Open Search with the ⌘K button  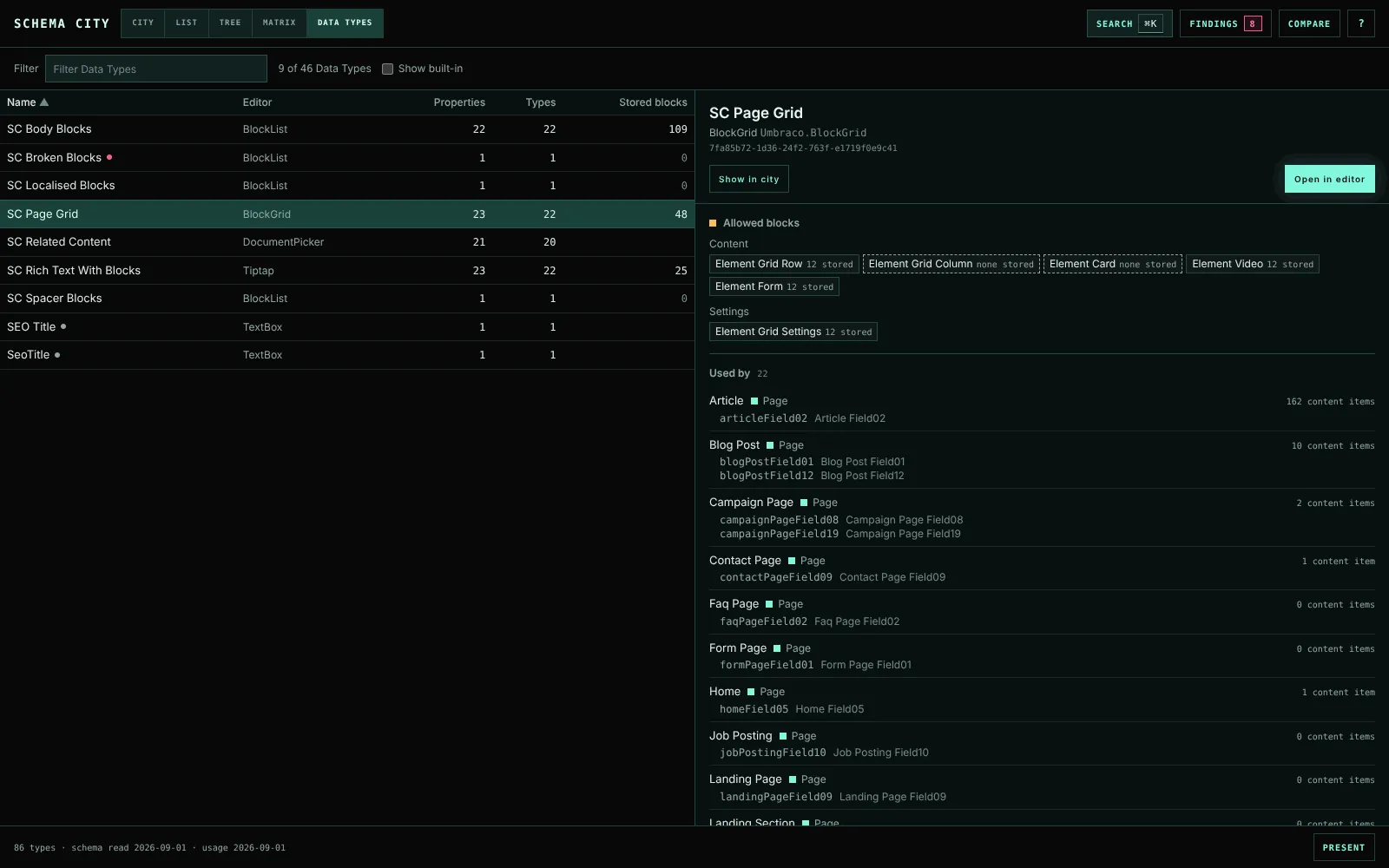point(1129,23)
